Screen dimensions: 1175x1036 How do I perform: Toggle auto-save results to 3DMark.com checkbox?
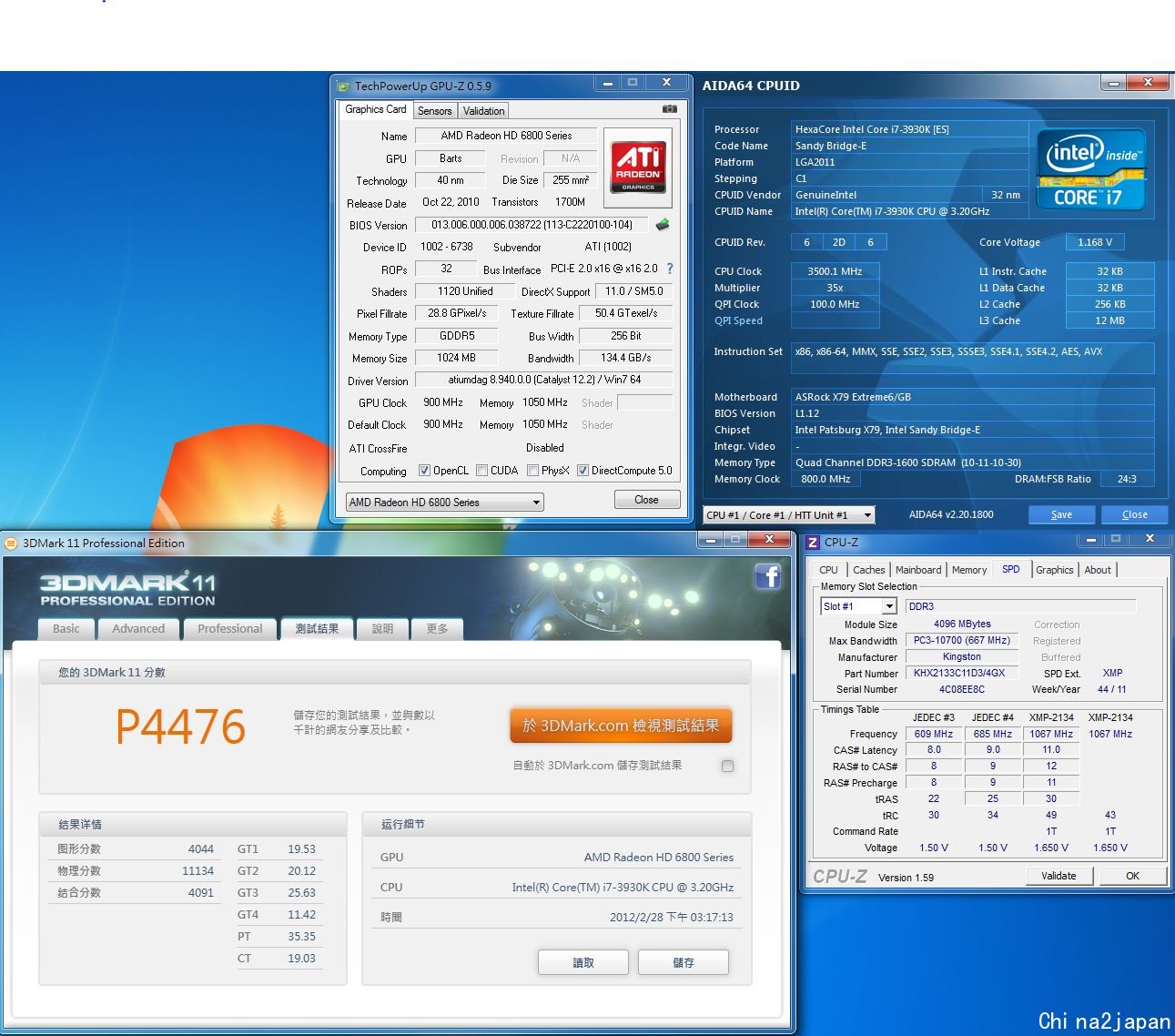point(727,766)
